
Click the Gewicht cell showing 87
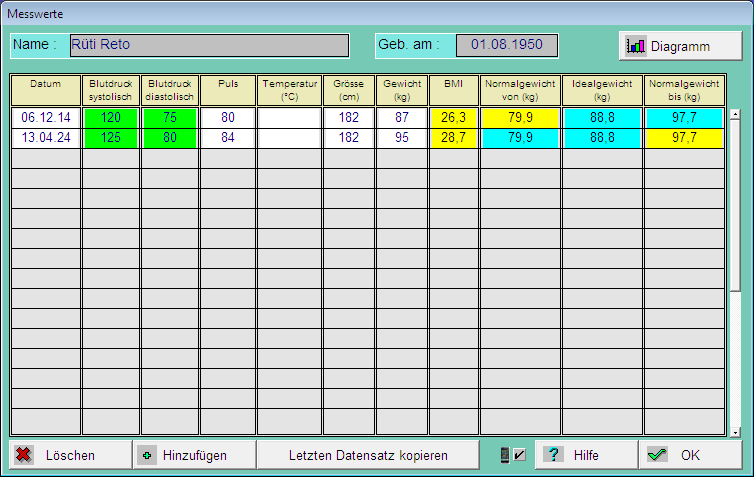[401, 118]
